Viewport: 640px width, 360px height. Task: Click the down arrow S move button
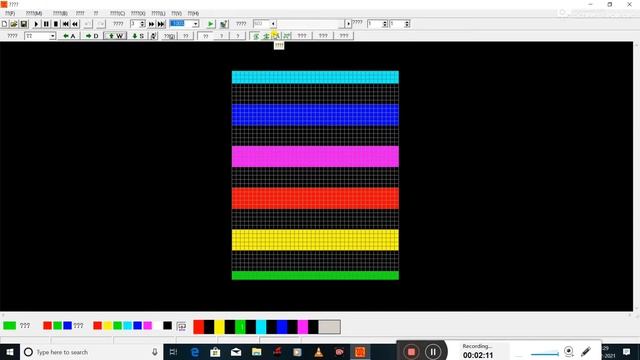[x=138, y=36]
